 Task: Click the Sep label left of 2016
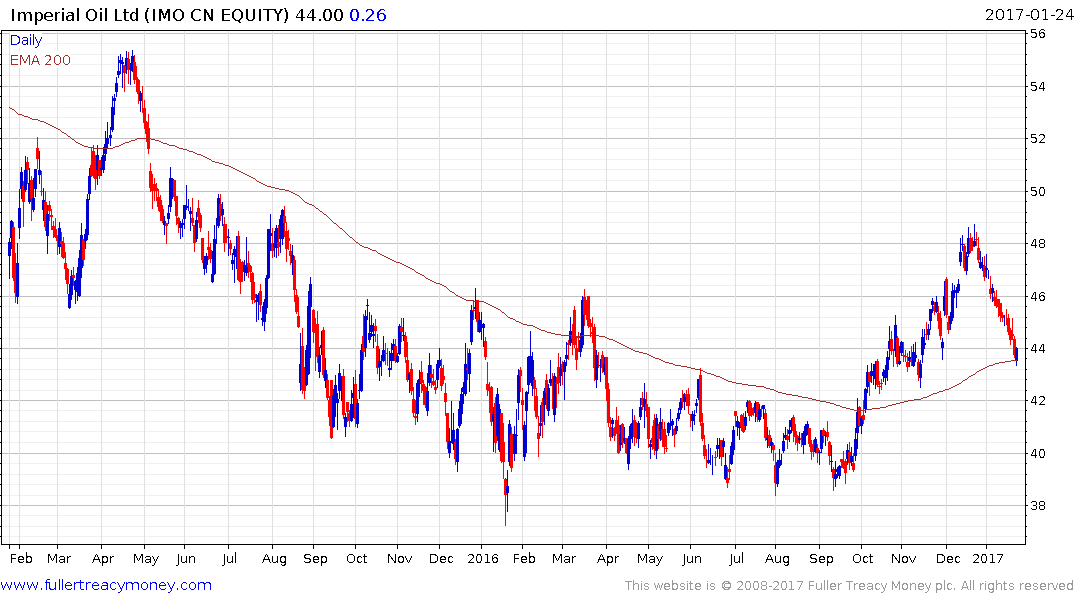pos(315,559)
